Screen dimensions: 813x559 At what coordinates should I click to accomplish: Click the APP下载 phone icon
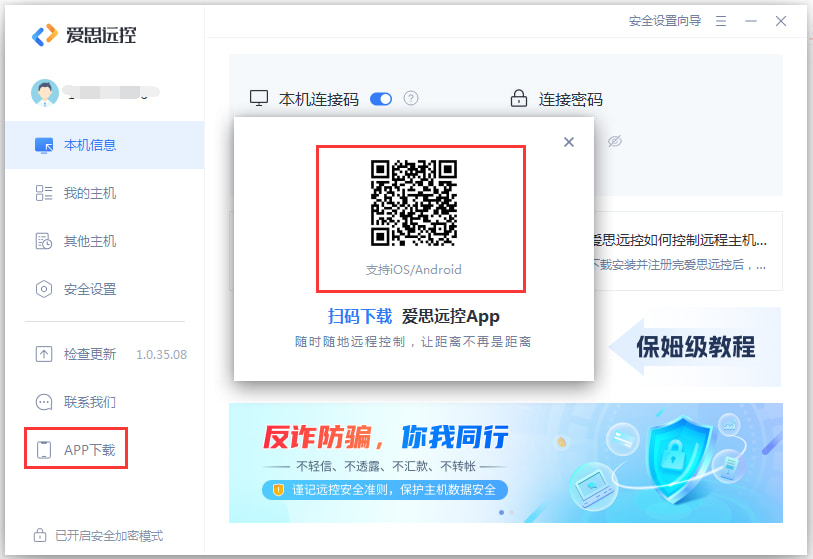click(44, 450)
